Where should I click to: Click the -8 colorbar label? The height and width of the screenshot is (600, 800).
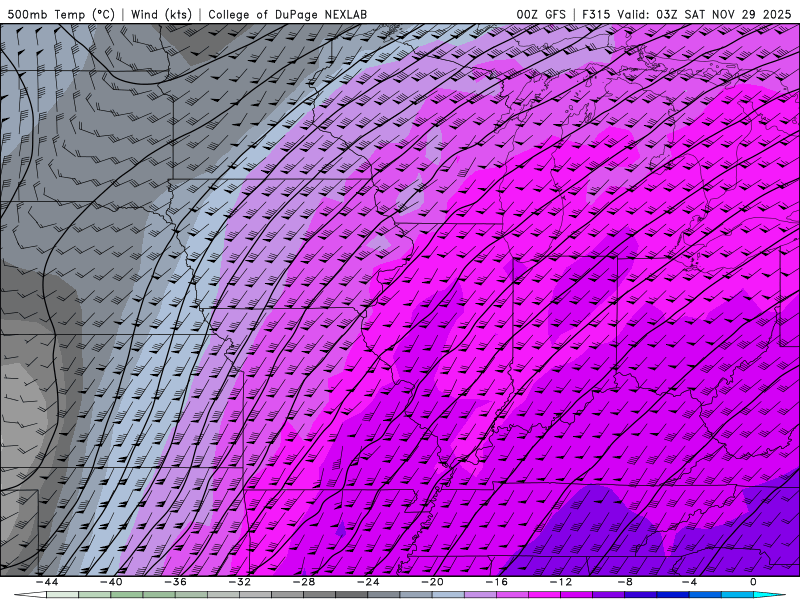point(626,582)
